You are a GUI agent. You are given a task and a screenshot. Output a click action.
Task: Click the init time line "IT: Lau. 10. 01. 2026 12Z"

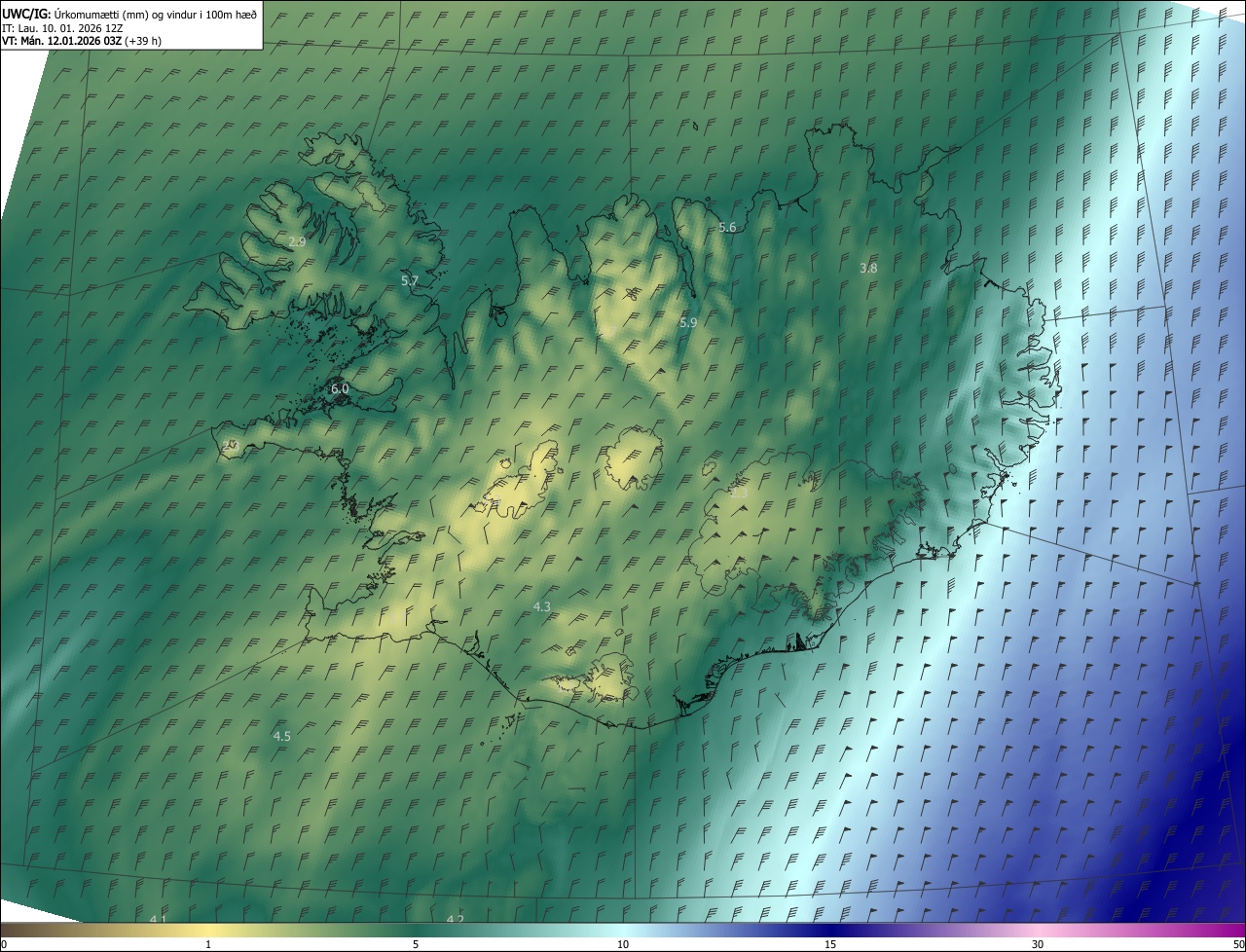coord(62,28)
